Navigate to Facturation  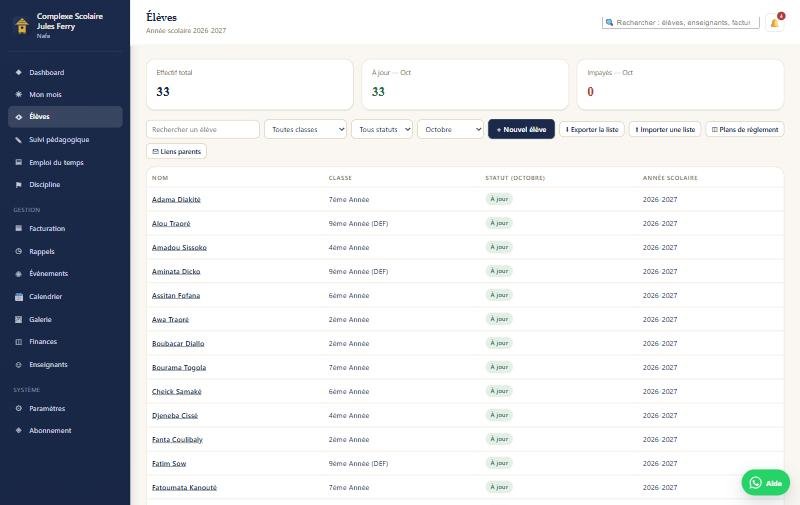coord(65,229)
